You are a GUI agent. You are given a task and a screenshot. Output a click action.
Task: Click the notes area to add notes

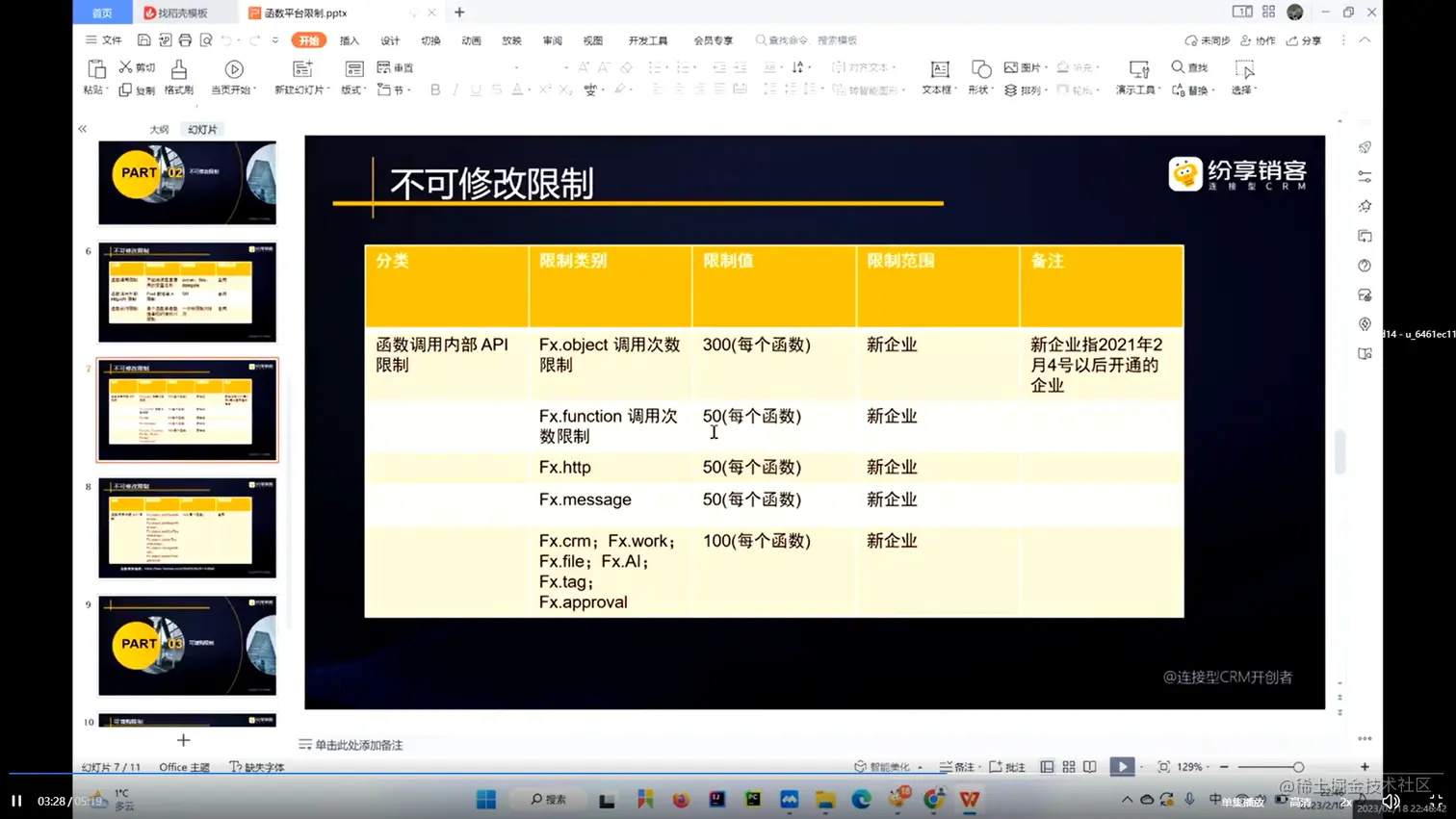click(351, 745)
